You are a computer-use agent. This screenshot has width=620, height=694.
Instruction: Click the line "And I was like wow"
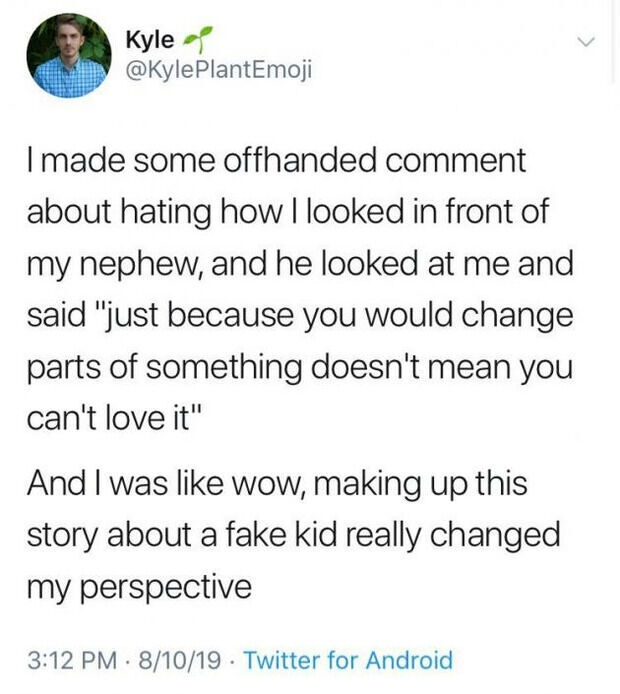(x=277, y=484)
